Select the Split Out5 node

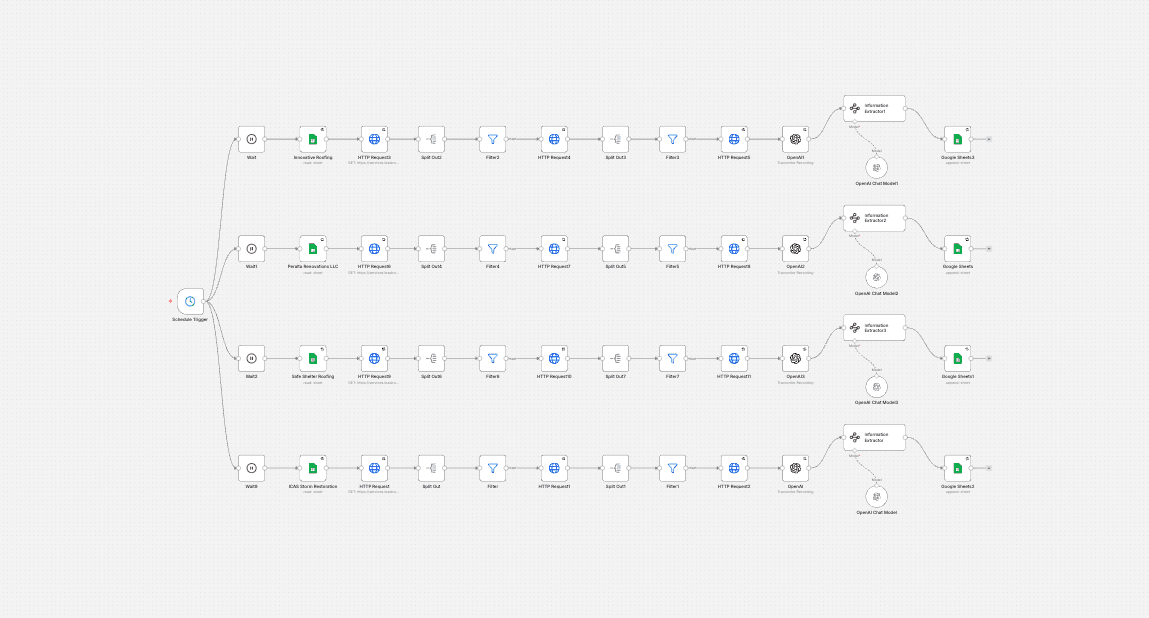click(x=616, y=249)
